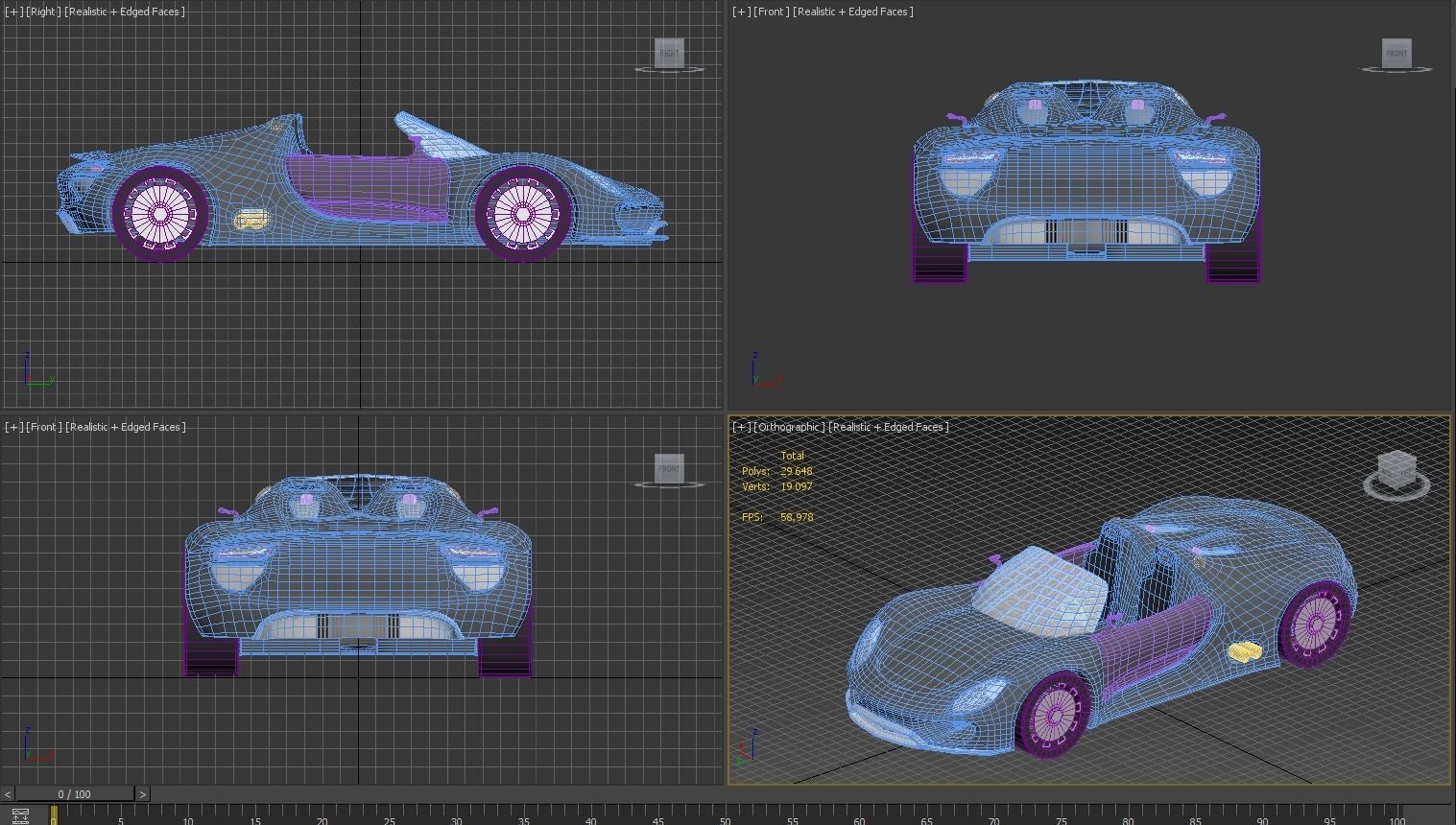Select the yellow fuel cap in the Right viewport
This screenshot has height=825, width=1456.
251,220
